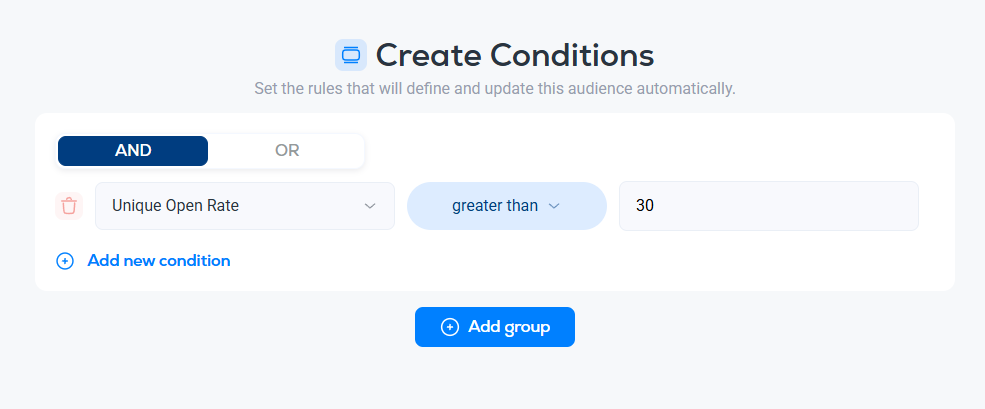Focus the value field containing 30
This screenshot has width=985, height=409.
pyautogui.click(x=768, y=206)
